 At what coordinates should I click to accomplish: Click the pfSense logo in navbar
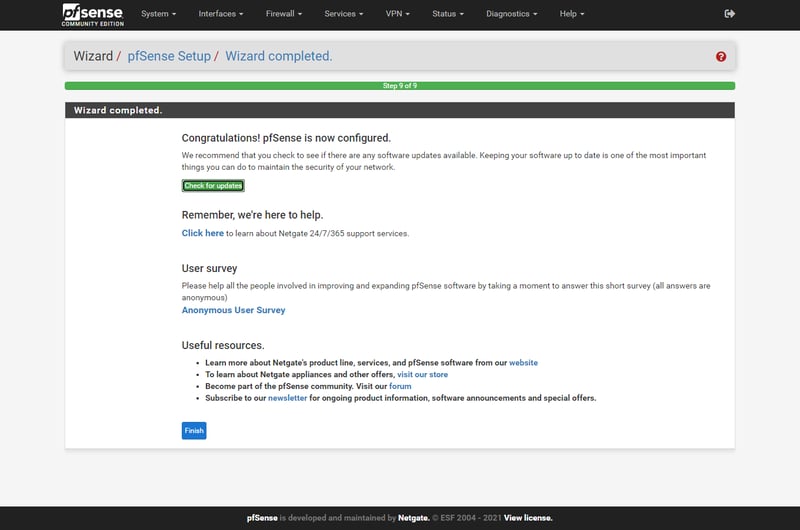pos(92,14)
